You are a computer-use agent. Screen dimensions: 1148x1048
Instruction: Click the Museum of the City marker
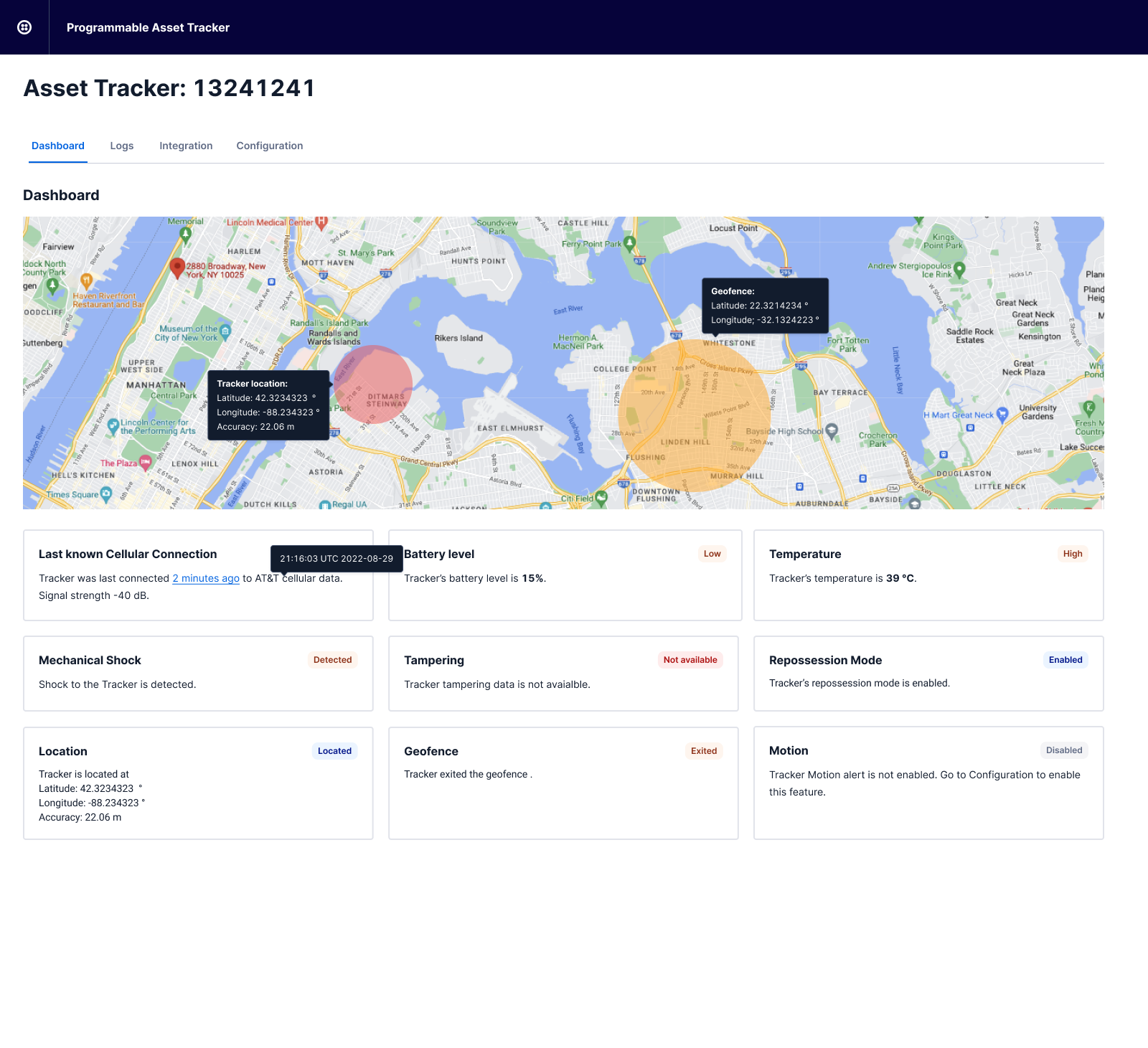pos(225,331)
